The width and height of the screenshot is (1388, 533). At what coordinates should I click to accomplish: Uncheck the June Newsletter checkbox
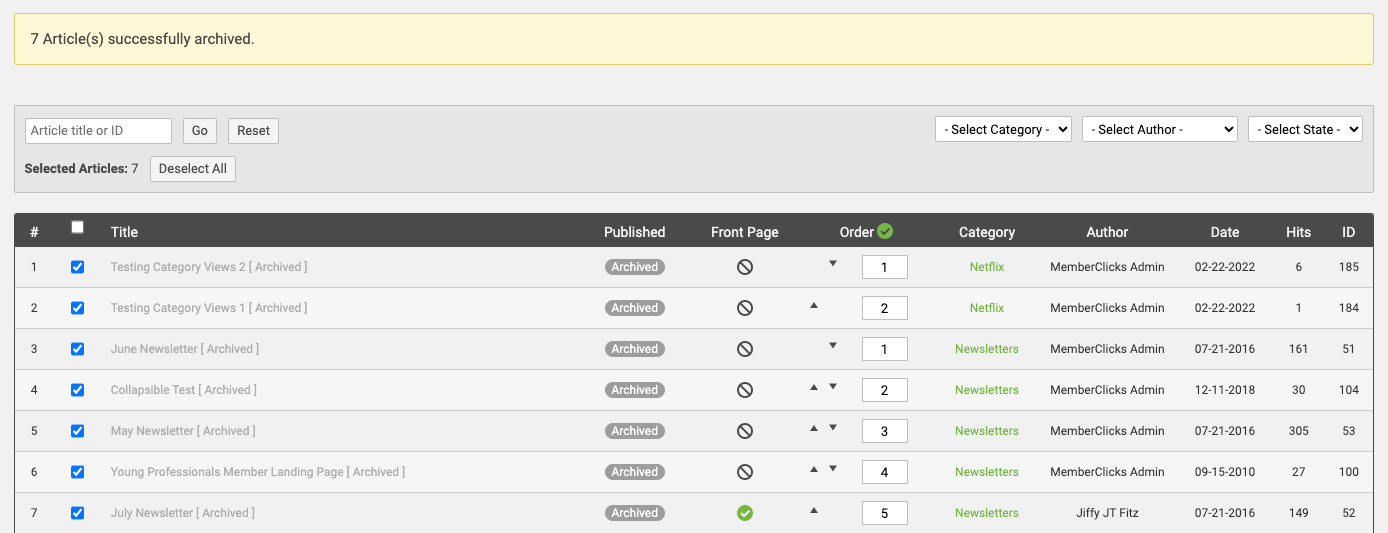78,349
